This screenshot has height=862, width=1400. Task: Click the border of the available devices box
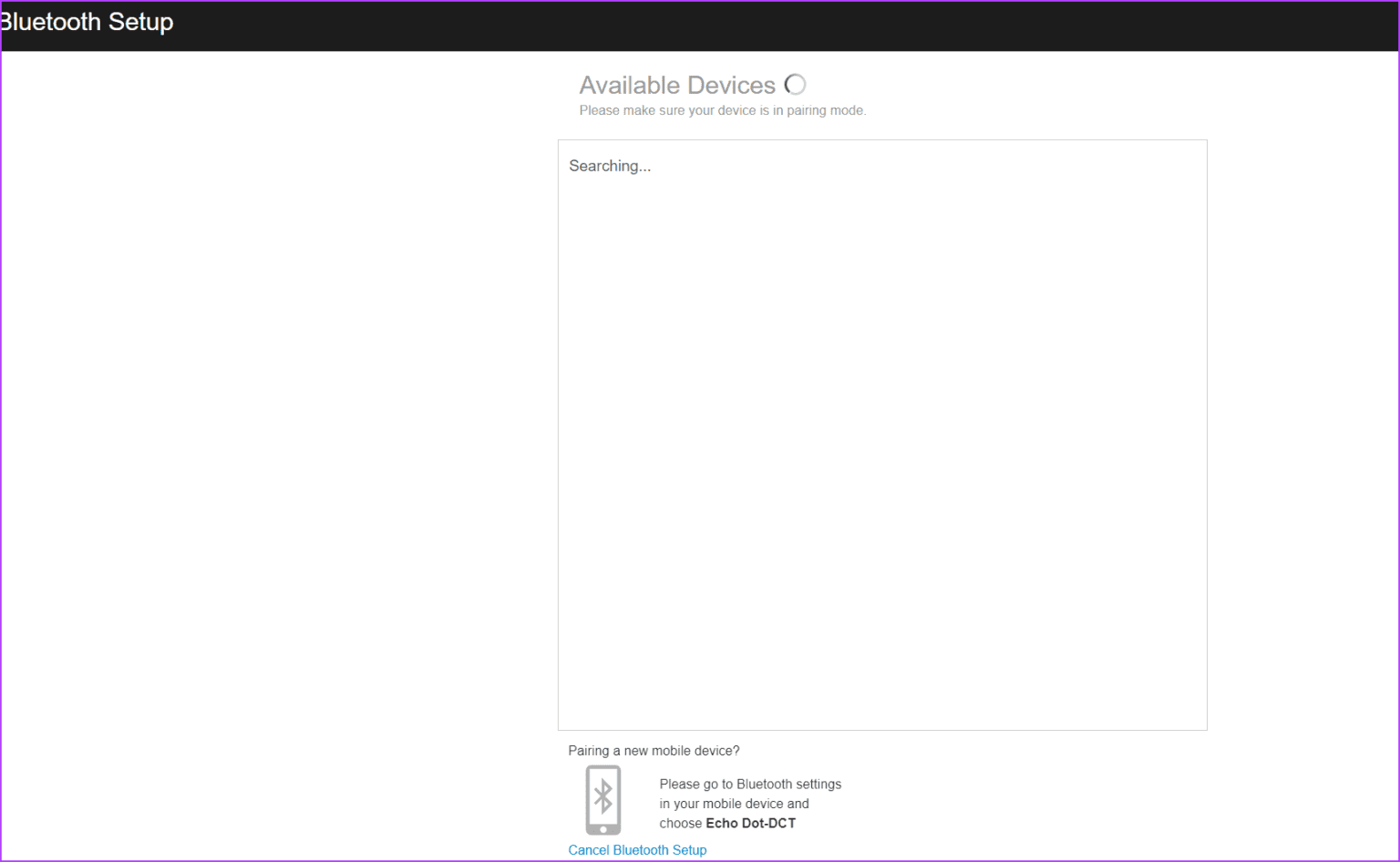(x=881, y=140)
